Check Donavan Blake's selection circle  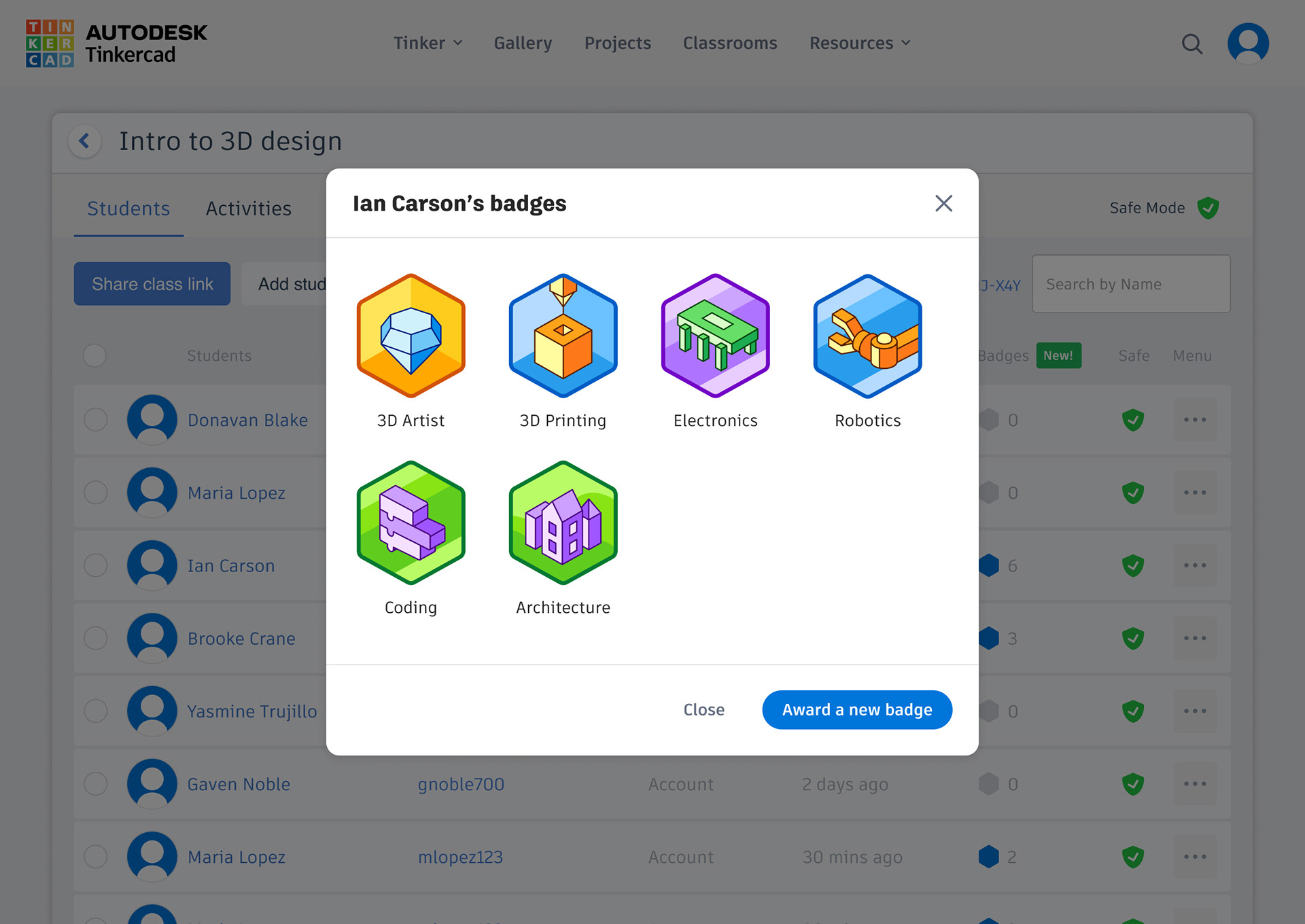click(x=95, y=420)
